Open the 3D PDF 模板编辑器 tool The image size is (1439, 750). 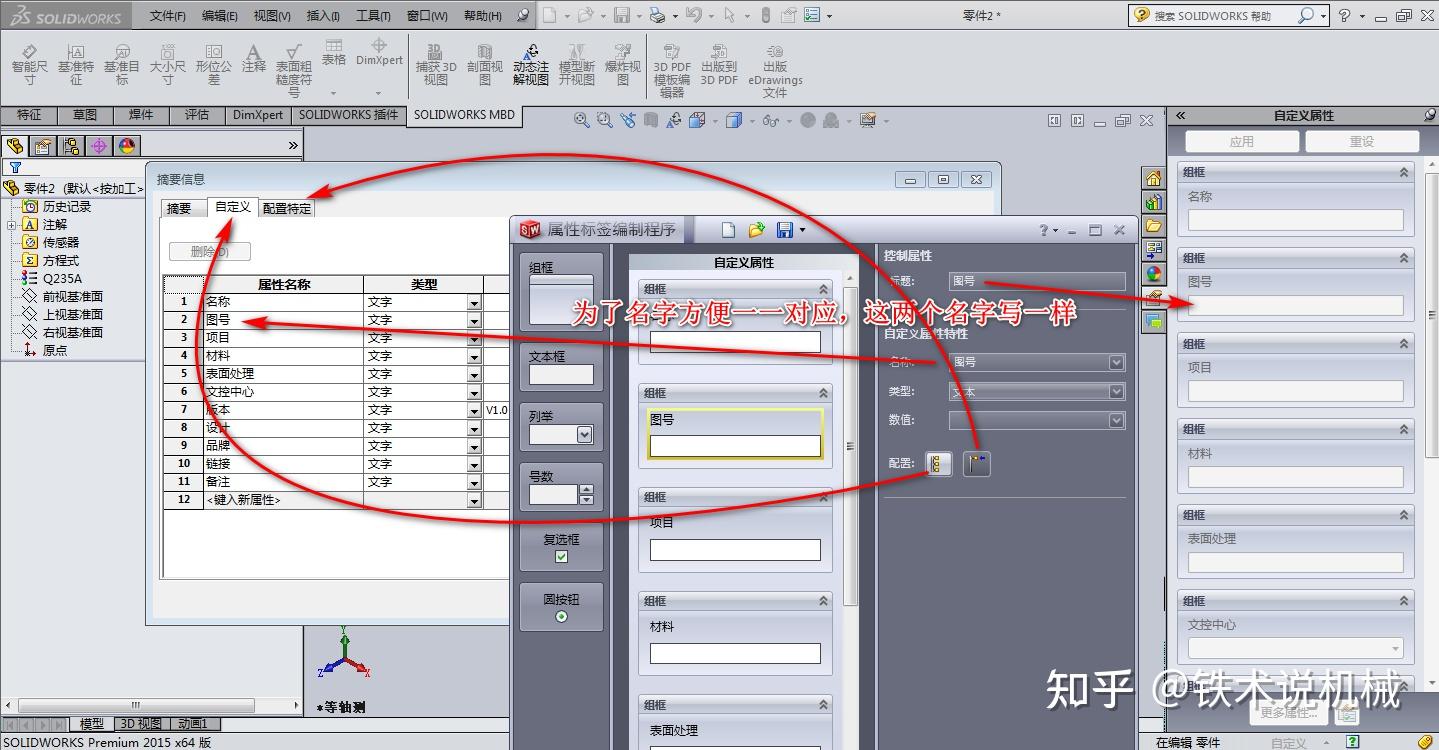672,70
